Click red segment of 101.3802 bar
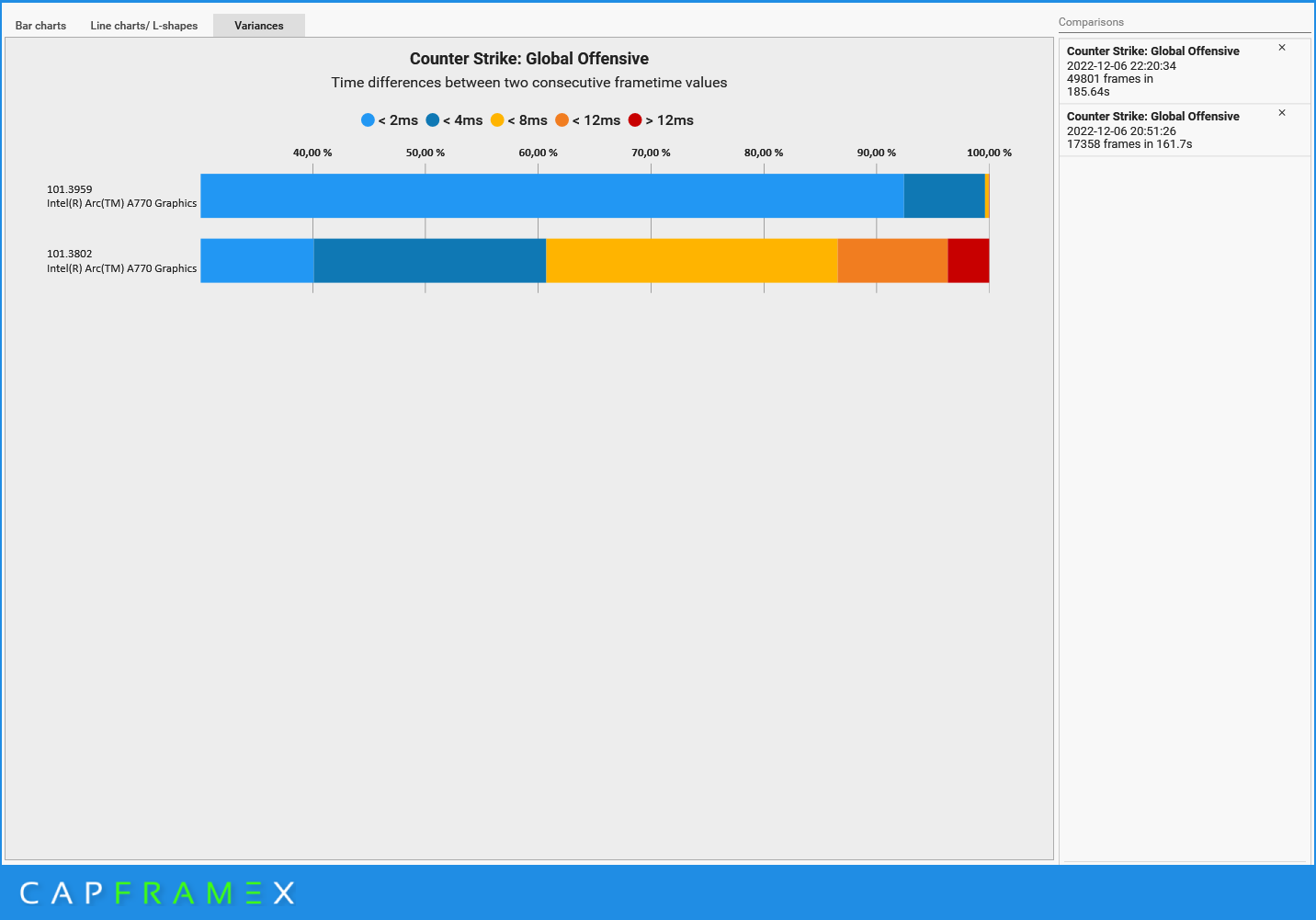 [x=969, y=261]
